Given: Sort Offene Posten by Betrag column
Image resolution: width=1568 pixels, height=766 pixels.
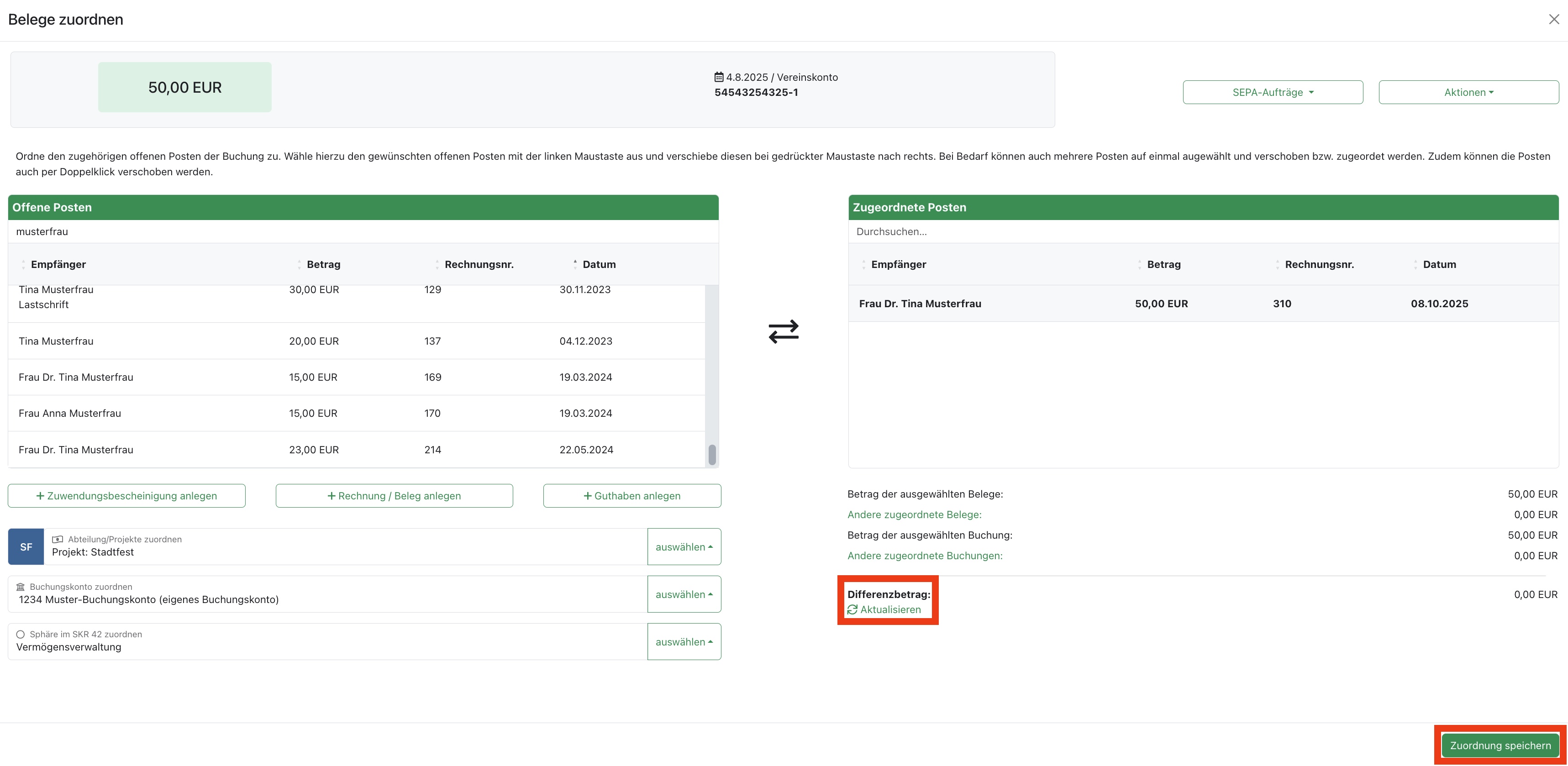Looking at the screenshot, I should tap(323, 264).
